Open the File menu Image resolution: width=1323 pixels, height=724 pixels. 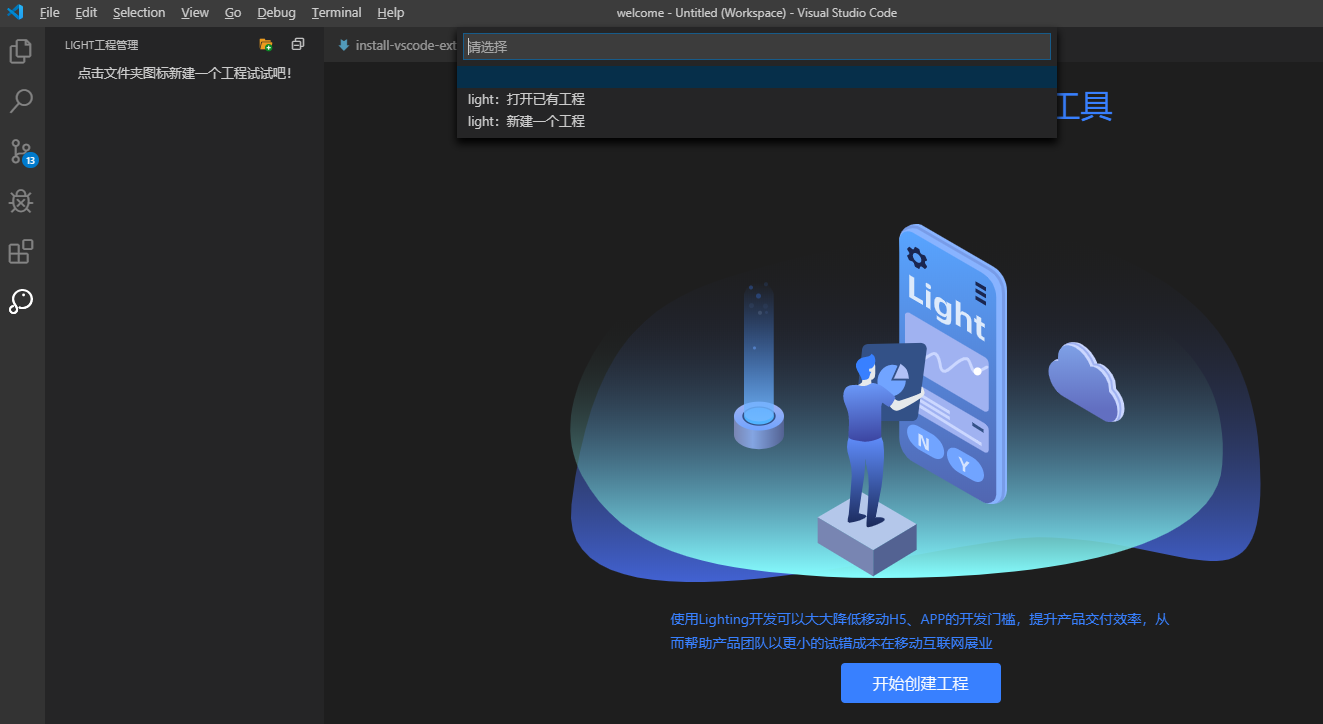tap(50, 13)
